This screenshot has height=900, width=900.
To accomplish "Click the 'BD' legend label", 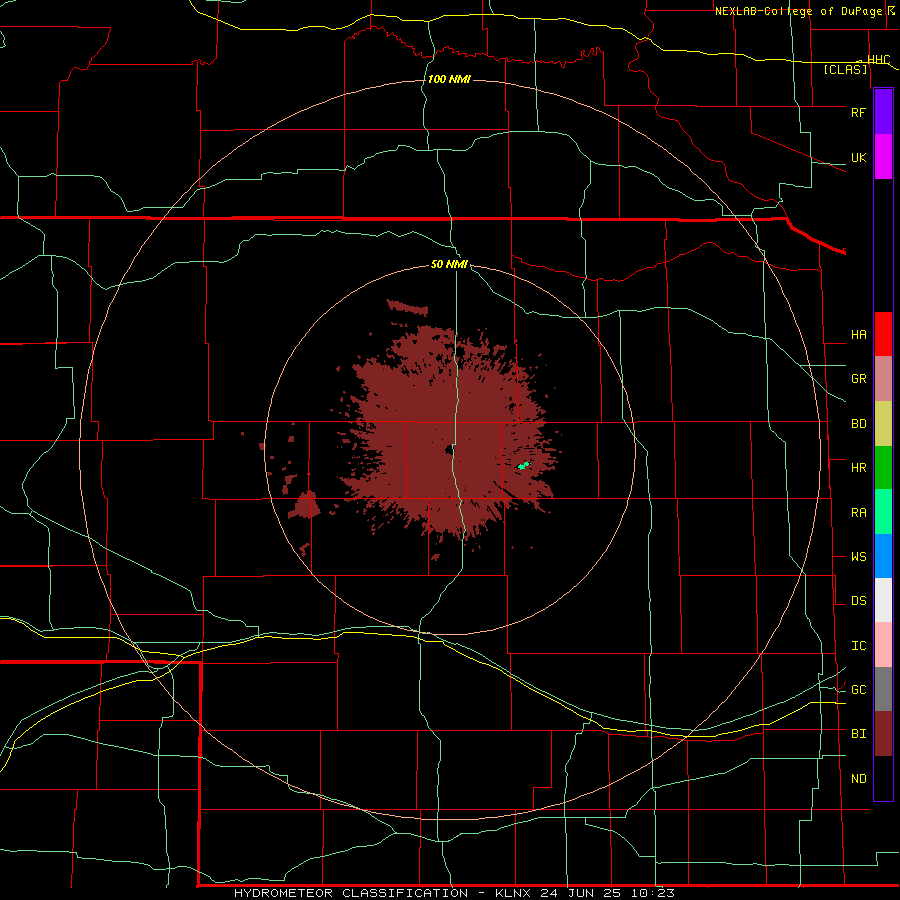I will (x=858, y=424).
